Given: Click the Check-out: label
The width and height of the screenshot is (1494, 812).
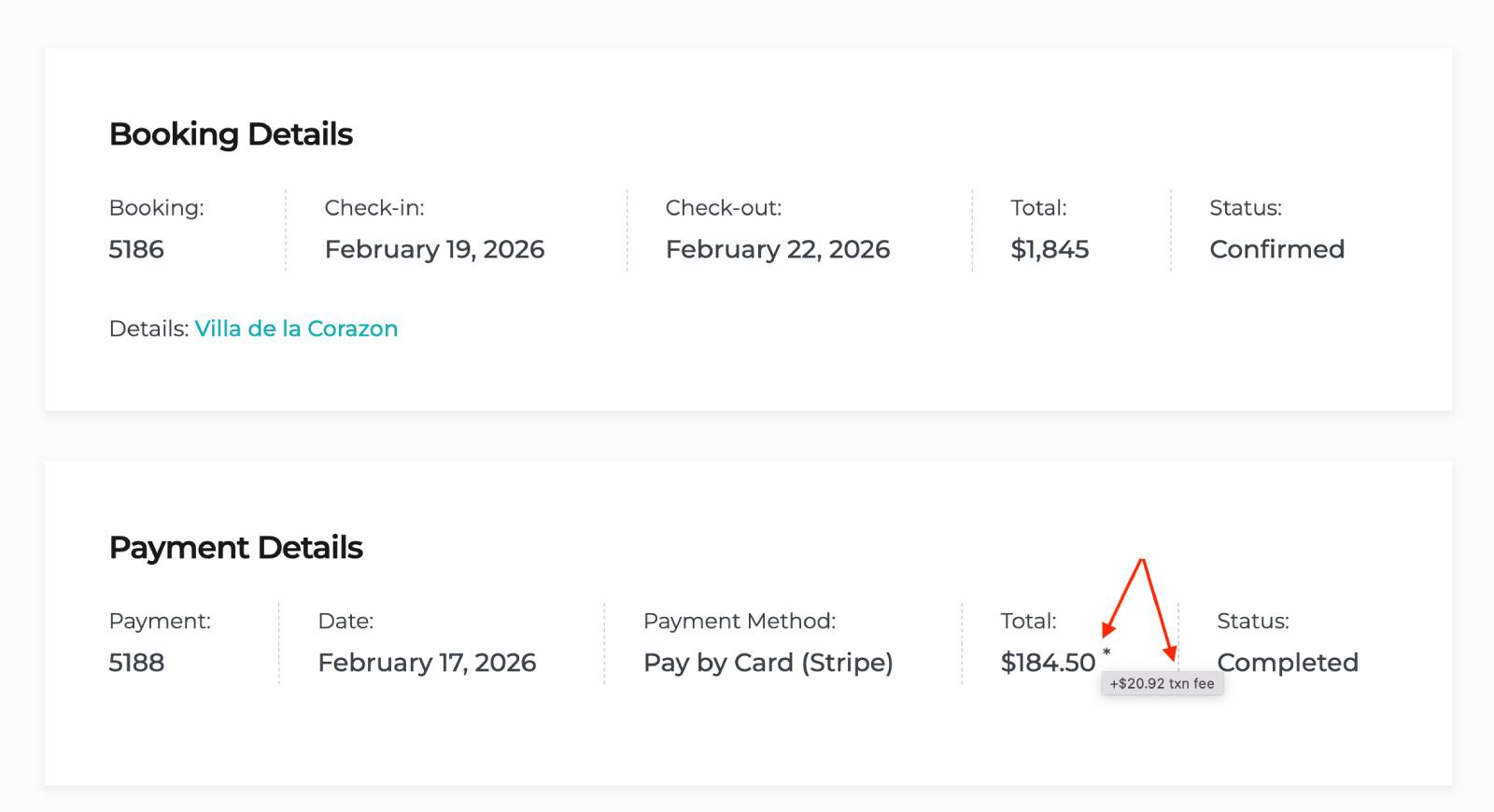Looking at the screenshot, I should (723, 208).
